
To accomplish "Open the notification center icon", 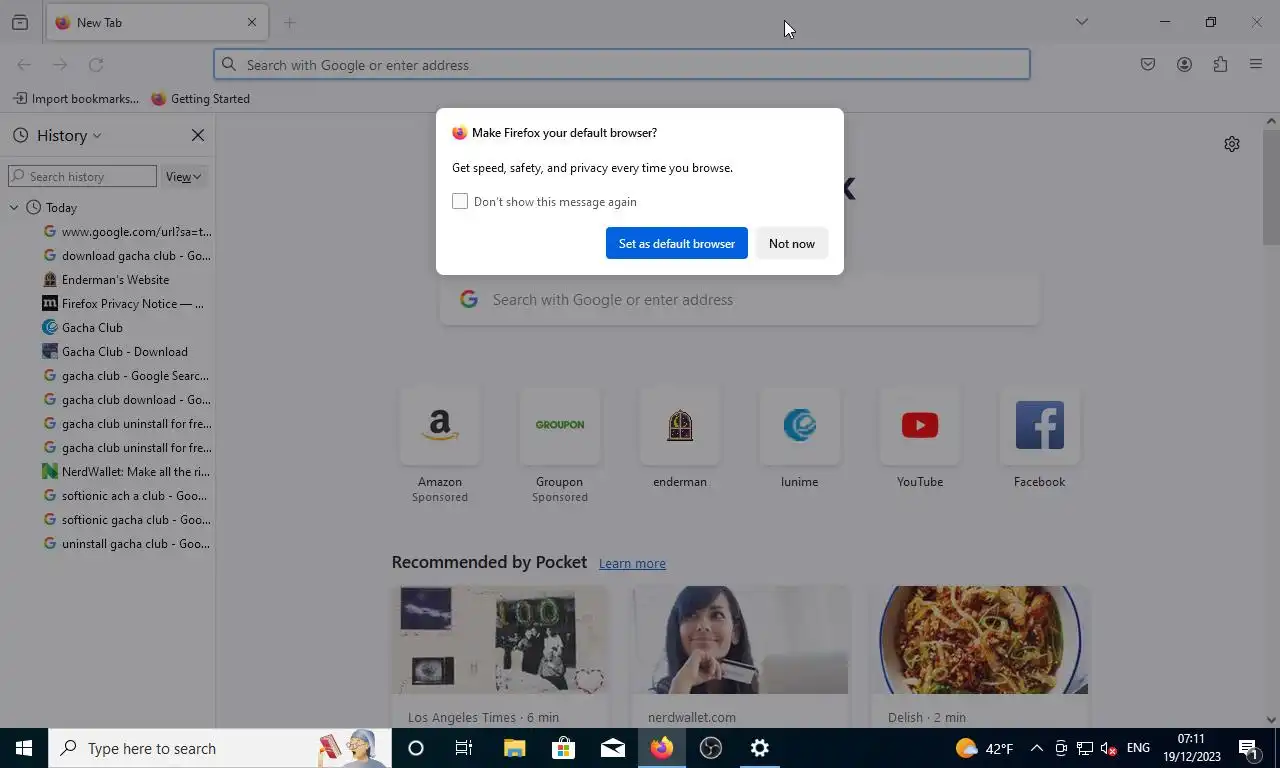I will (x=1248, y=748).
